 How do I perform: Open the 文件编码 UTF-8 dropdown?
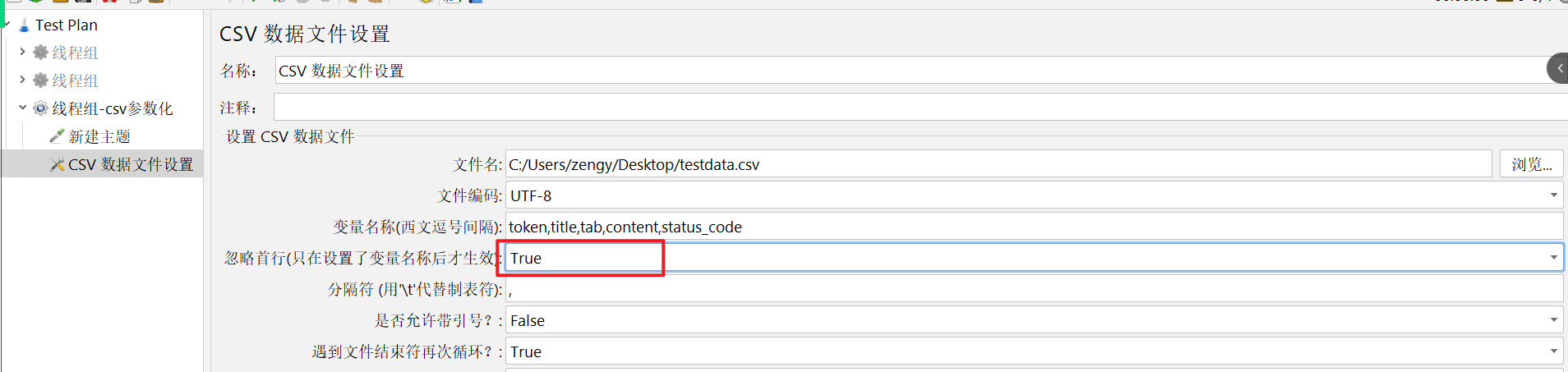coord(1553,195)
